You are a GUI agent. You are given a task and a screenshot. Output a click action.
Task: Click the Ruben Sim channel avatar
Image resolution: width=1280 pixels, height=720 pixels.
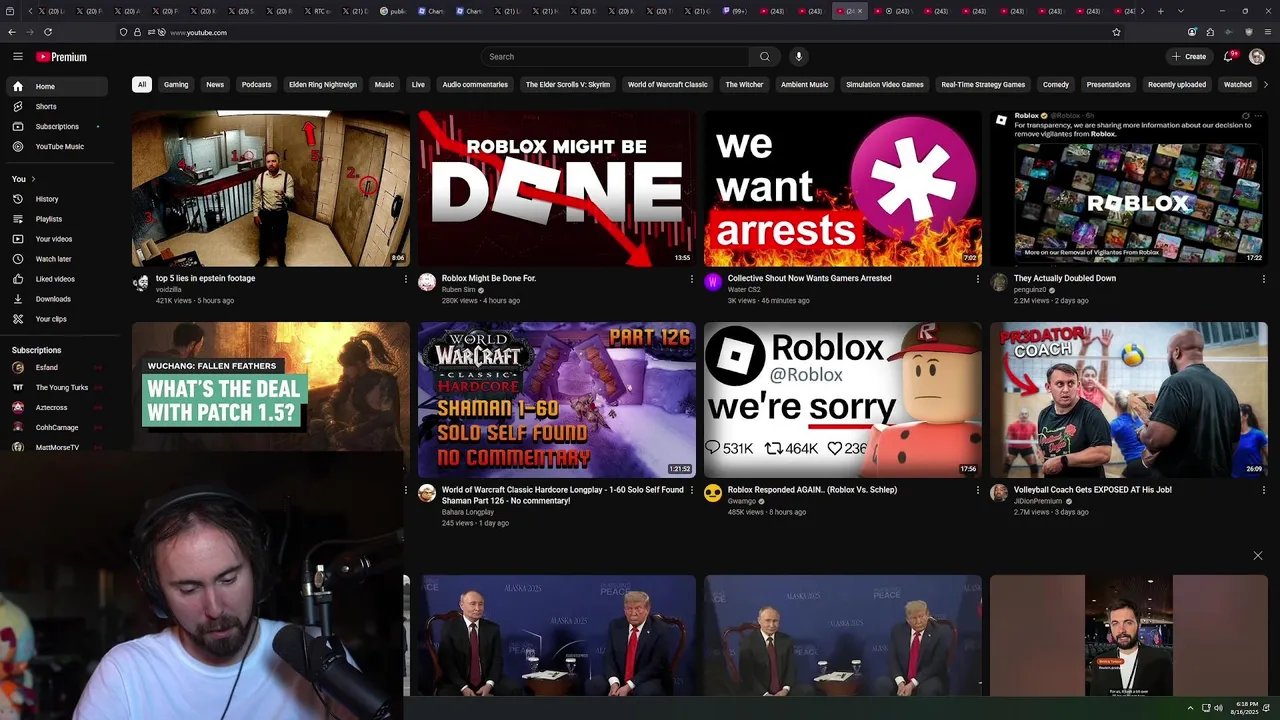(x=427, y=282)
